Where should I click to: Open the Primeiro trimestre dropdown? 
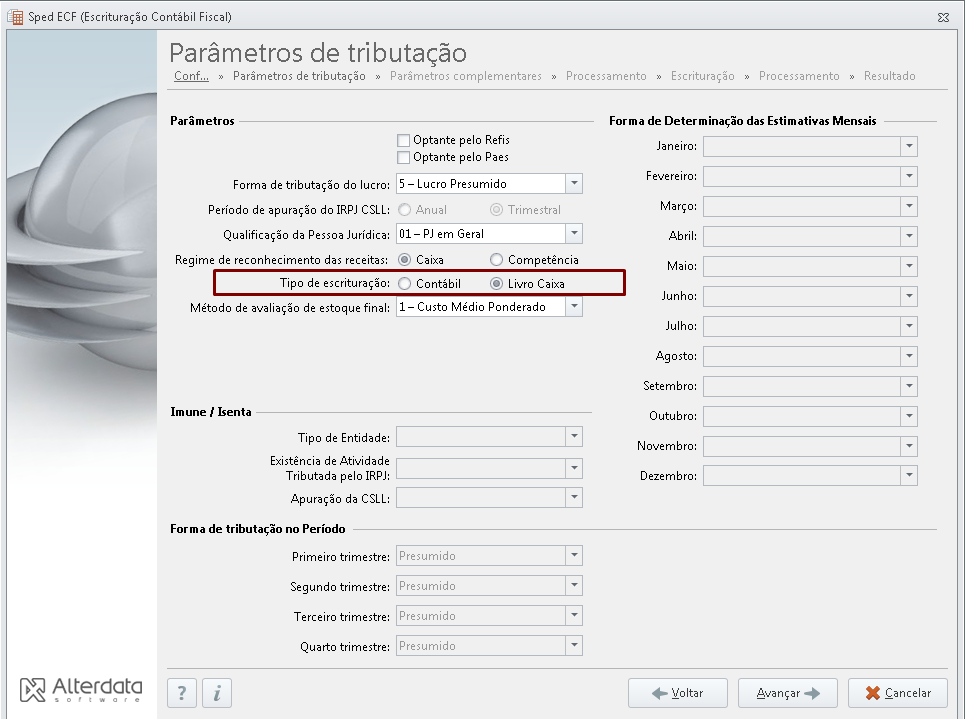click(574, 556)
